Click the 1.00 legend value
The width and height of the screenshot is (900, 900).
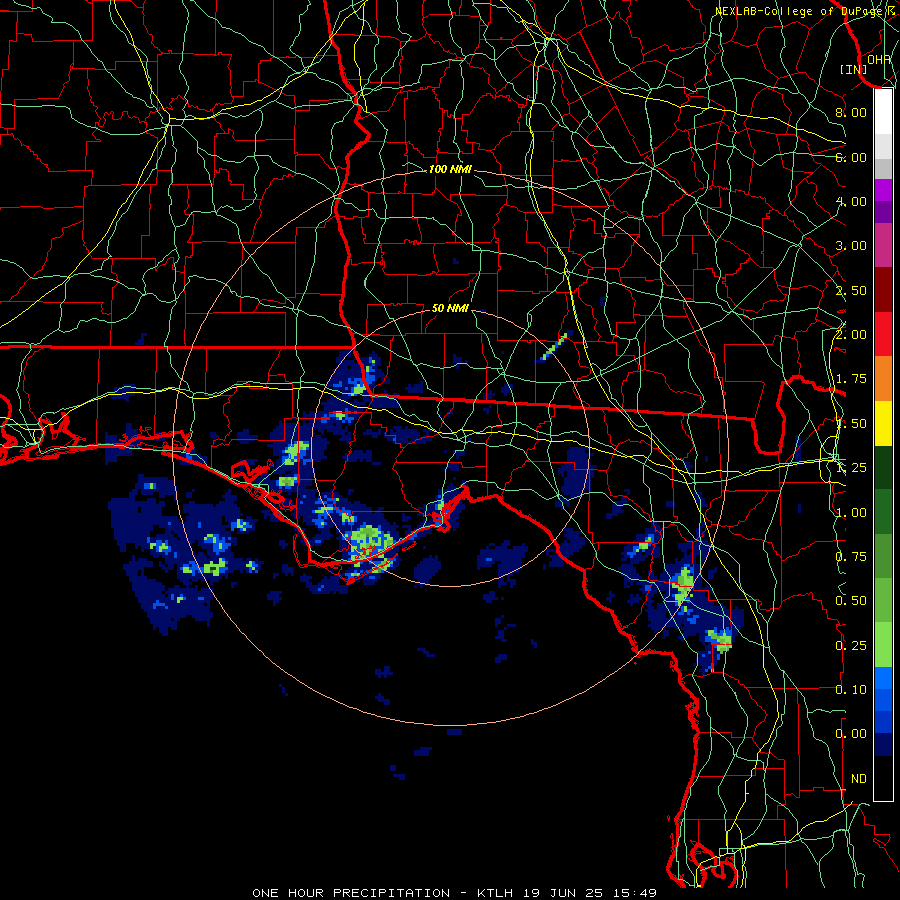pyautogui.click(x=851, y=513)
